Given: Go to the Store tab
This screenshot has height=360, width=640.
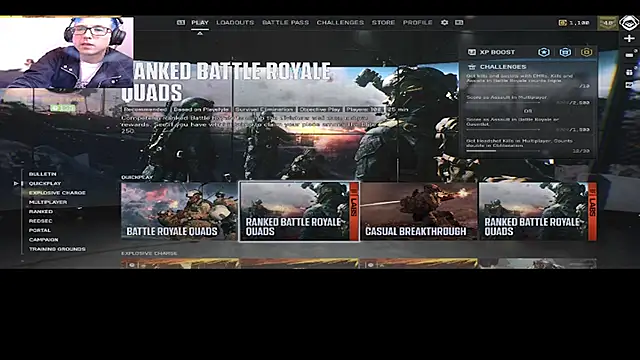Looking at the screenshot, I should [x=383, y=22].
